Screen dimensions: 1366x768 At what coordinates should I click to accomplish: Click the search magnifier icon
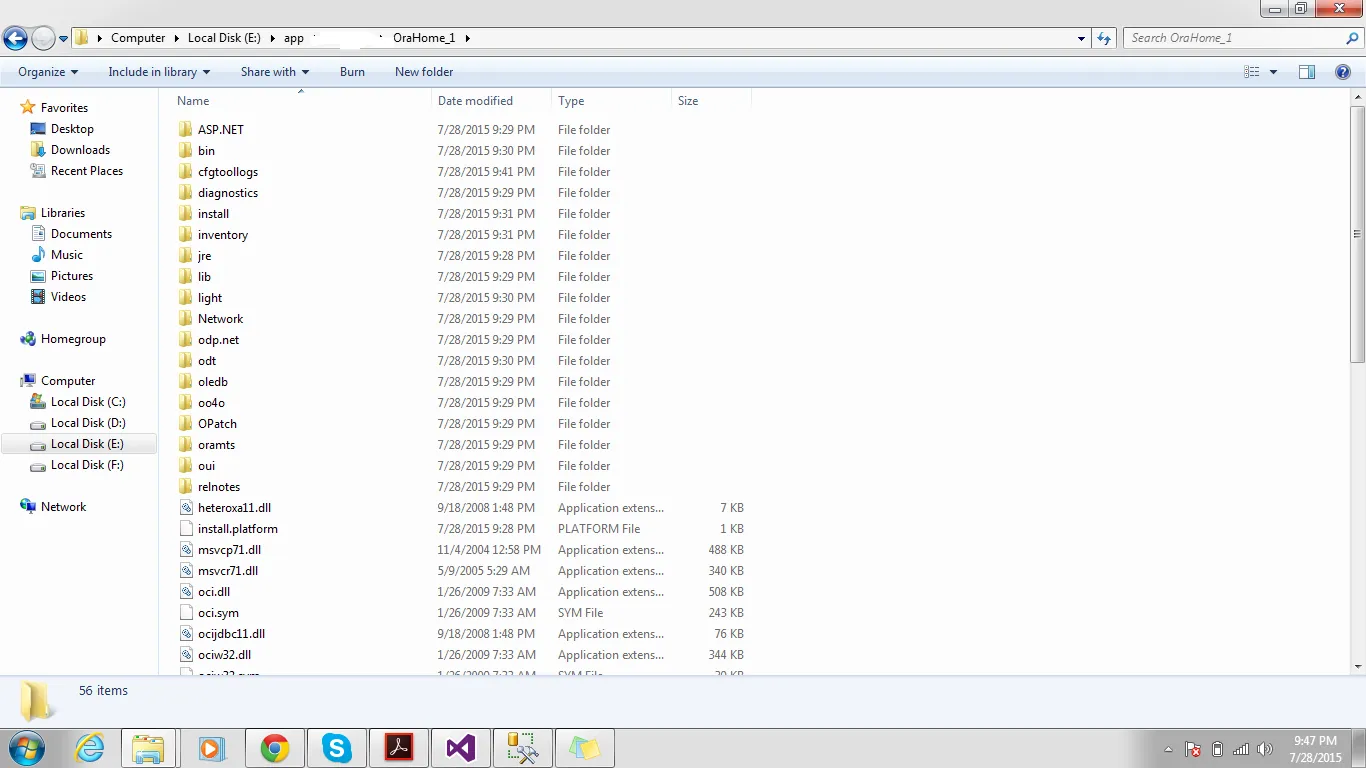pyautogui.click(x=1353, y=38)
